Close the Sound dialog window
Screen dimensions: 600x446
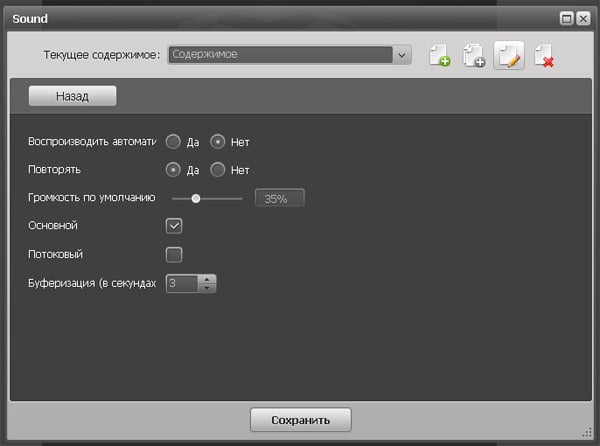[582, 18]
